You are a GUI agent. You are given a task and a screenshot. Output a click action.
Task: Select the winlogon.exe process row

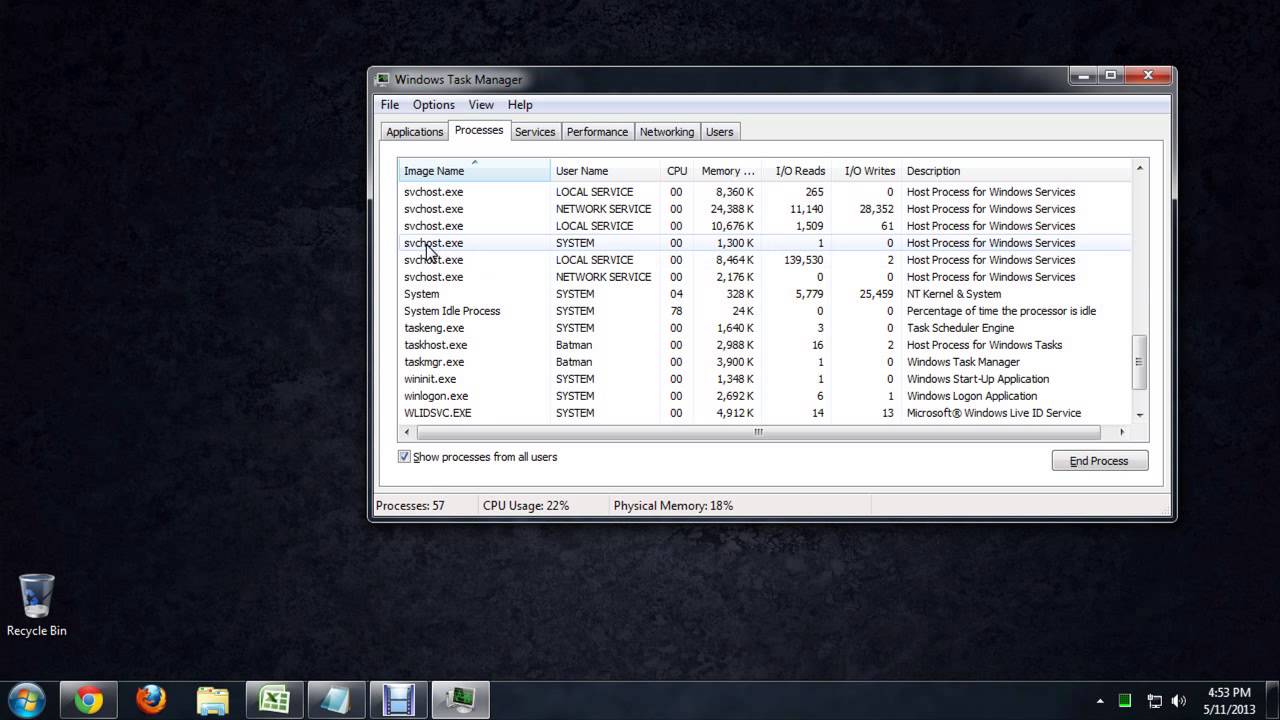(x=764, y=396)
